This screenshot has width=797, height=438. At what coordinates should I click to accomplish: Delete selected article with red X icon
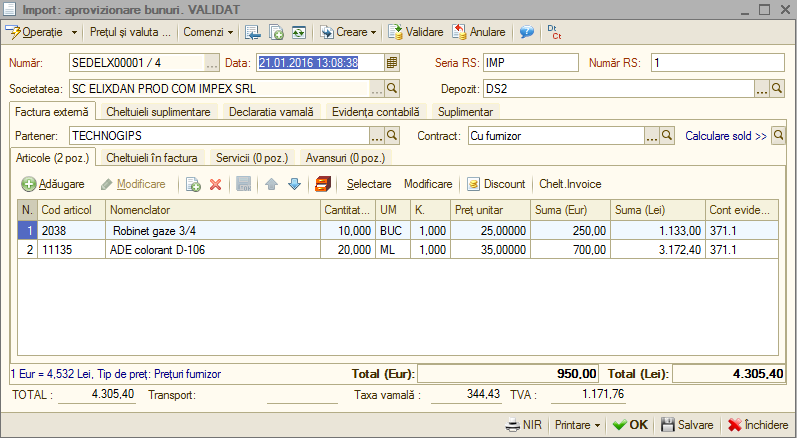coord(216,184)
